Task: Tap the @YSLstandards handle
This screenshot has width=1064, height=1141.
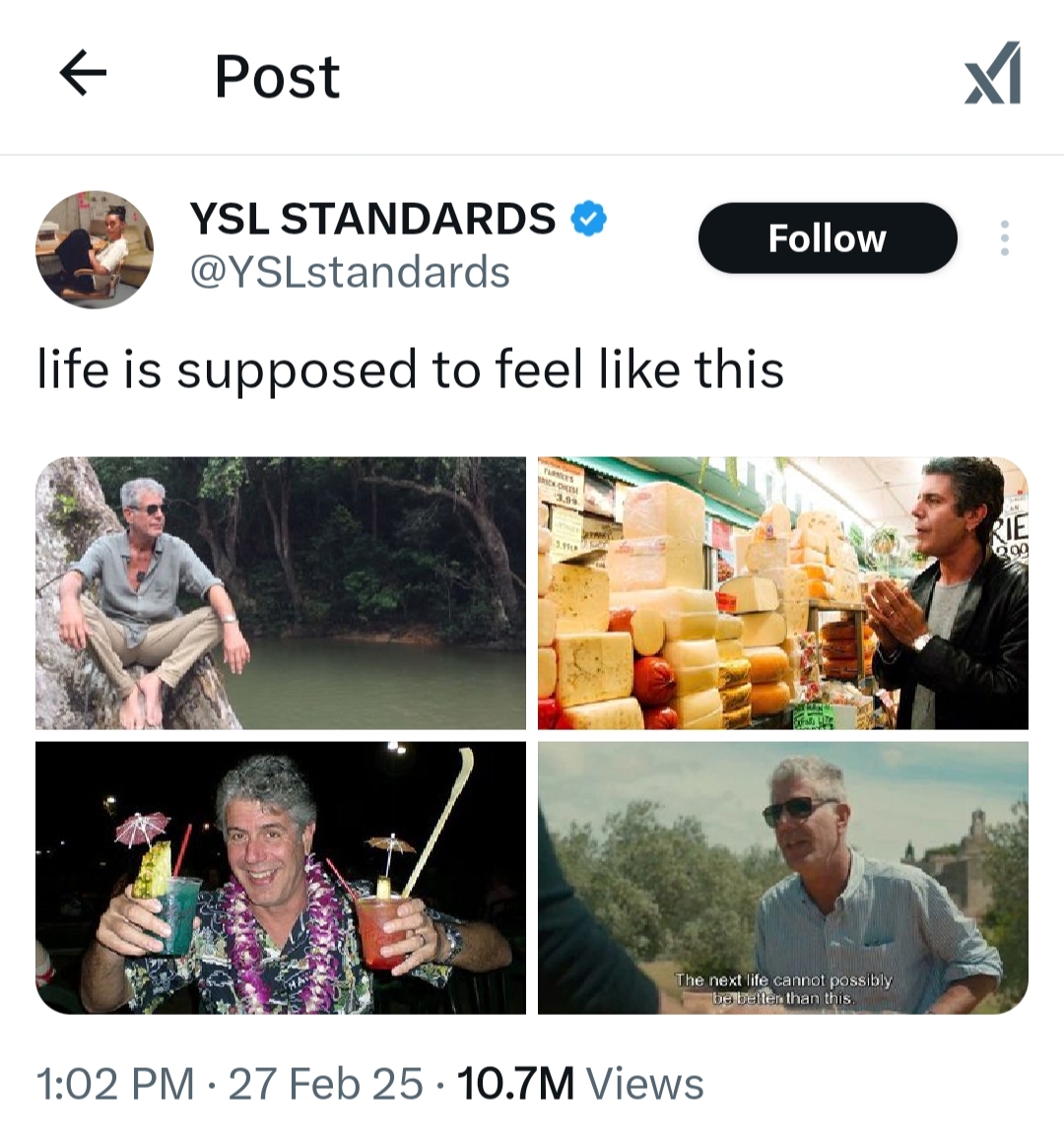Action: tap(350, 272)
